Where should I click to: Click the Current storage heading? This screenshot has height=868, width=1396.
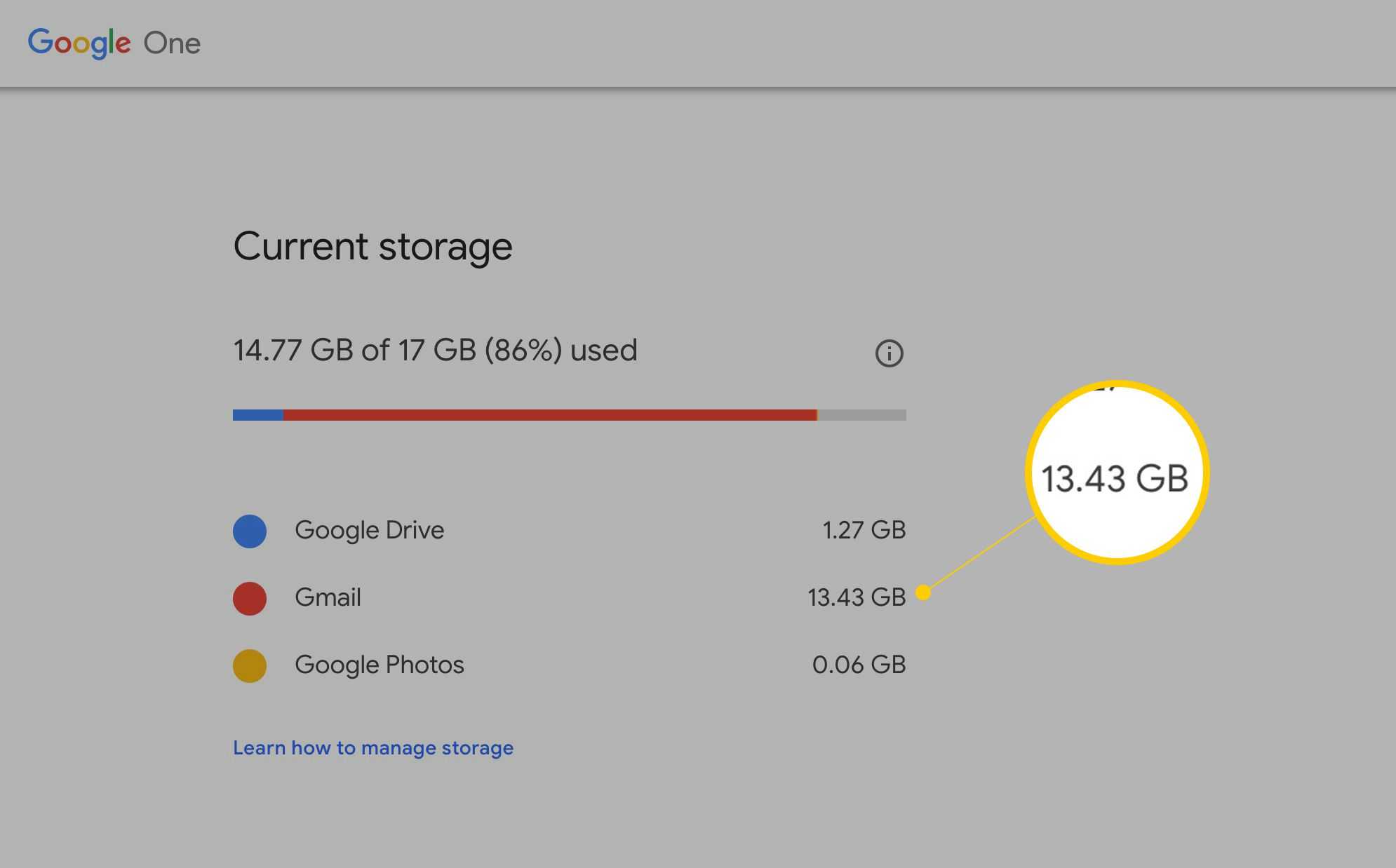(x=373, y=246)
